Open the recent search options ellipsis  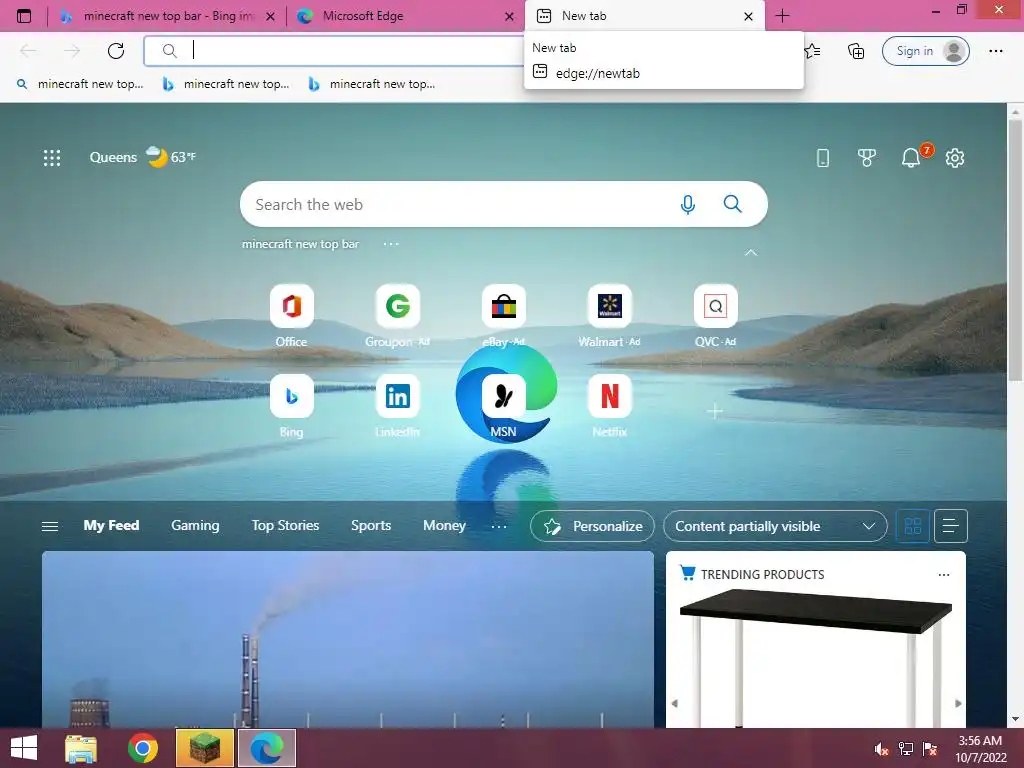(x=391, y=244)
